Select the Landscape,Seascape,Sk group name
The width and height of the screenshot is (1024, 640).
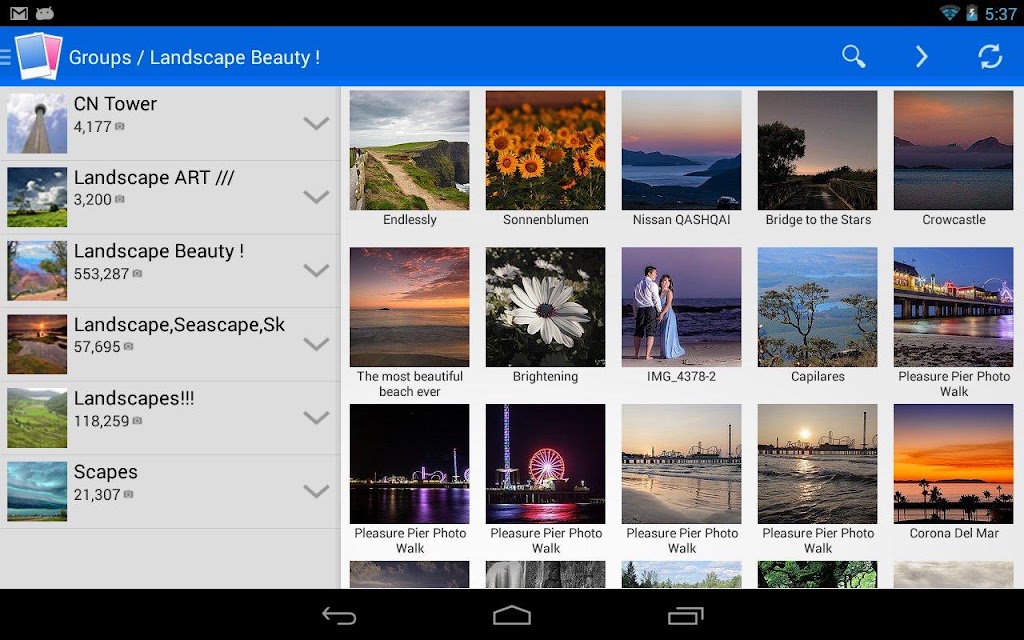point(179,325)
